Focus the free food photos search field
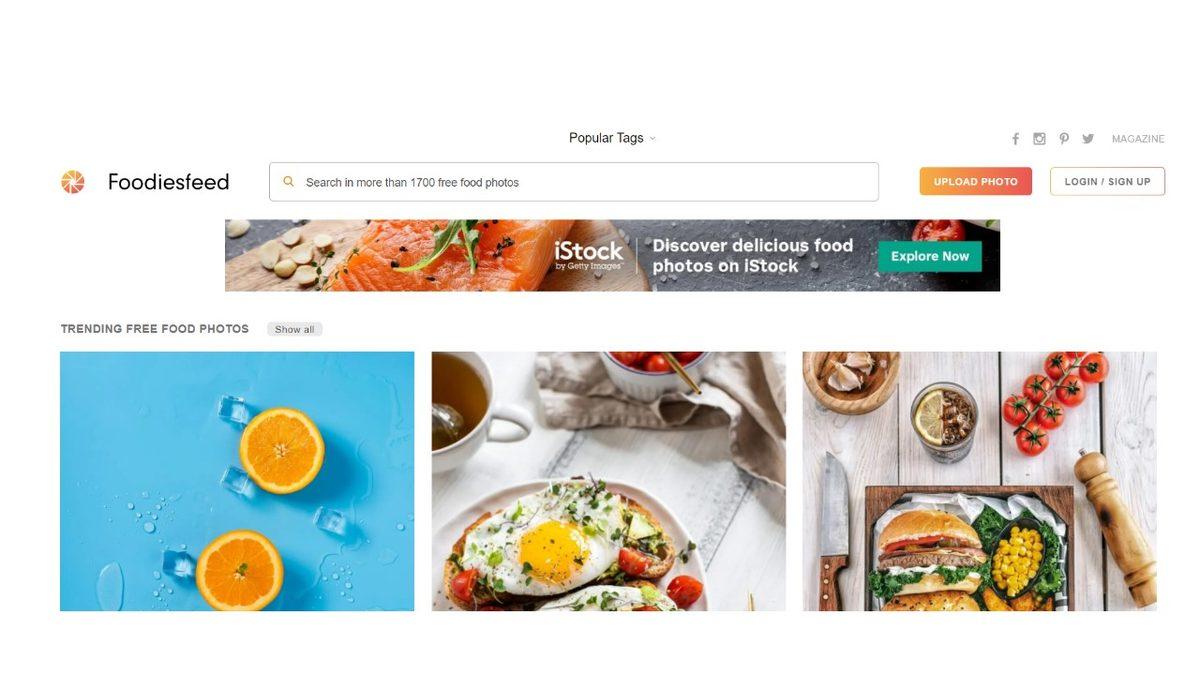The width and height of the screenshot is (1200, 675). click(x=574, y=182)
